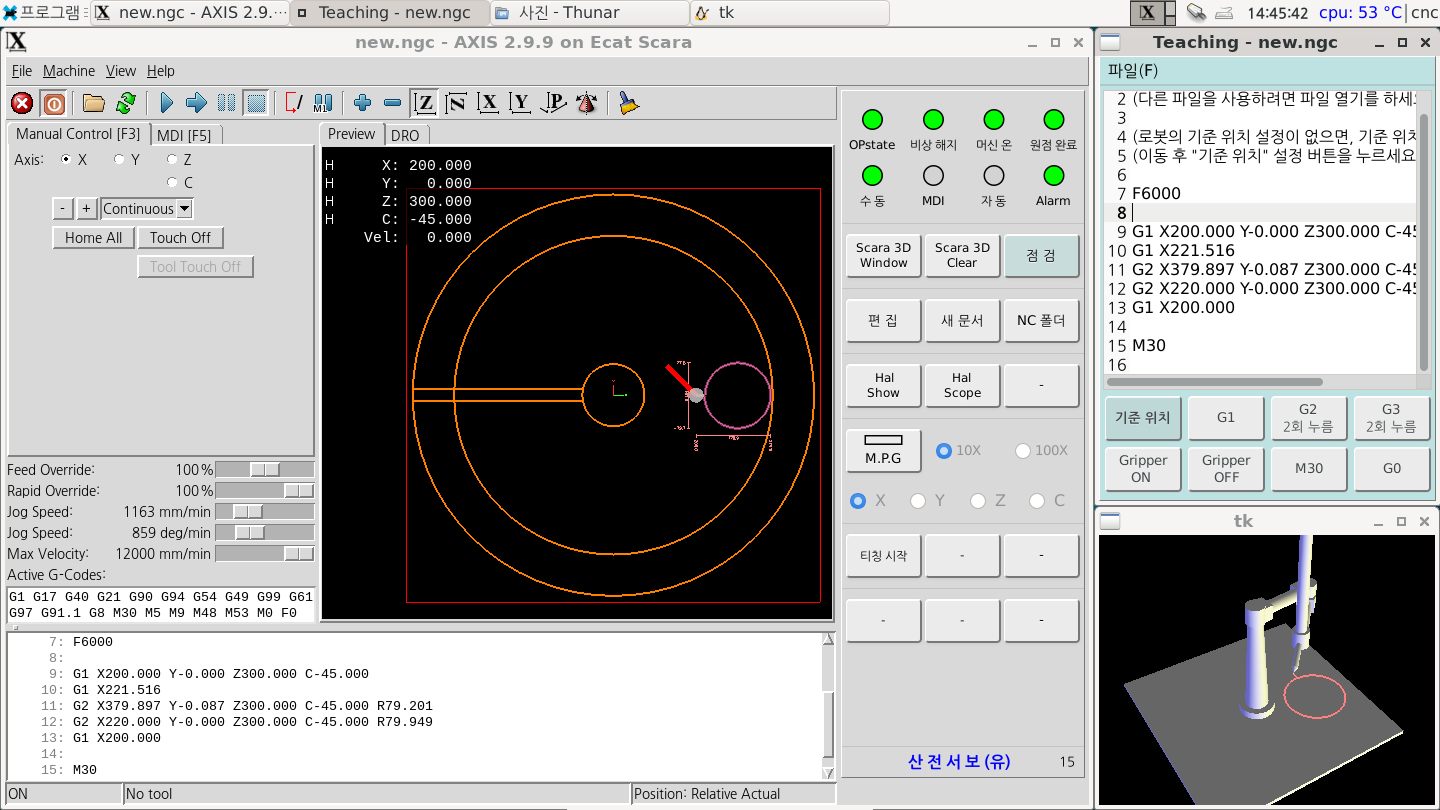The width and height of the screenshot is (1440, 810).
Task: Pause execution with the pause icon
Action: pos(226,103)
